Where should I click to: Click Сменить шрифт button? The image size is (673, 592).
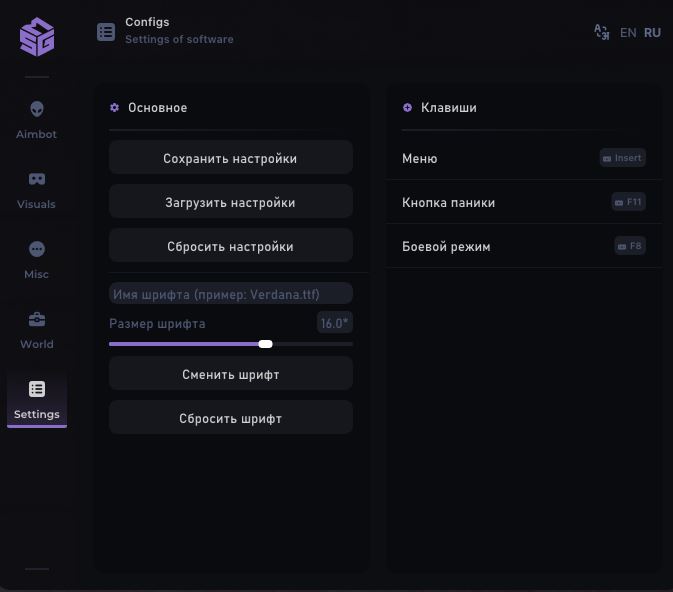[x=230, y=374]
